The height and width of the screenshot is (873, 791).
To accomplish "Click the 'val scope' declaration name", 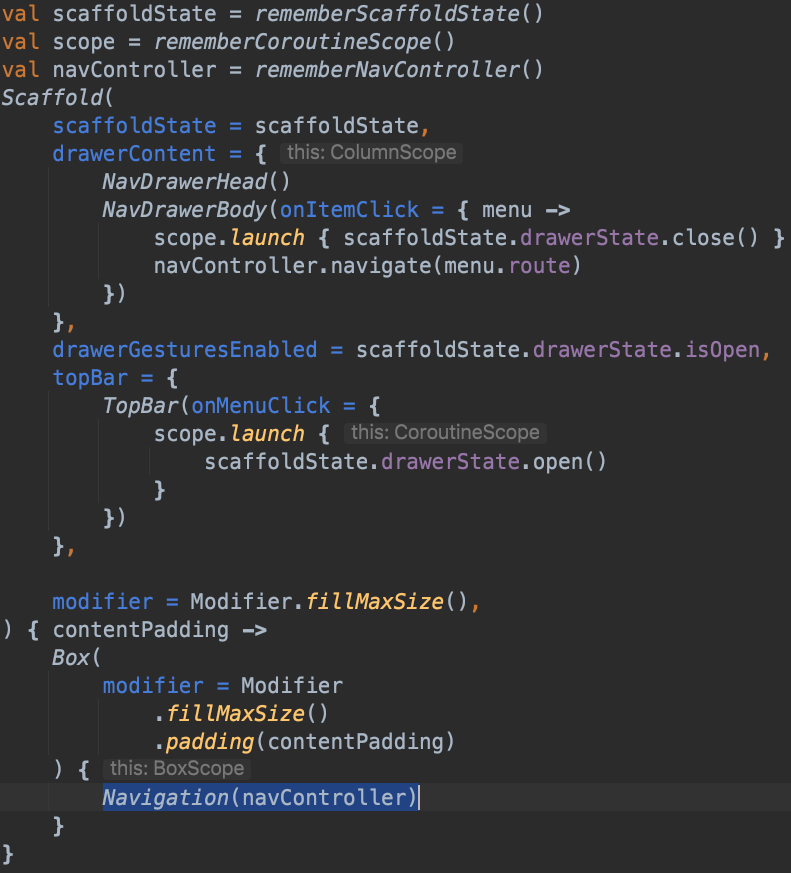I will (83, 42).
